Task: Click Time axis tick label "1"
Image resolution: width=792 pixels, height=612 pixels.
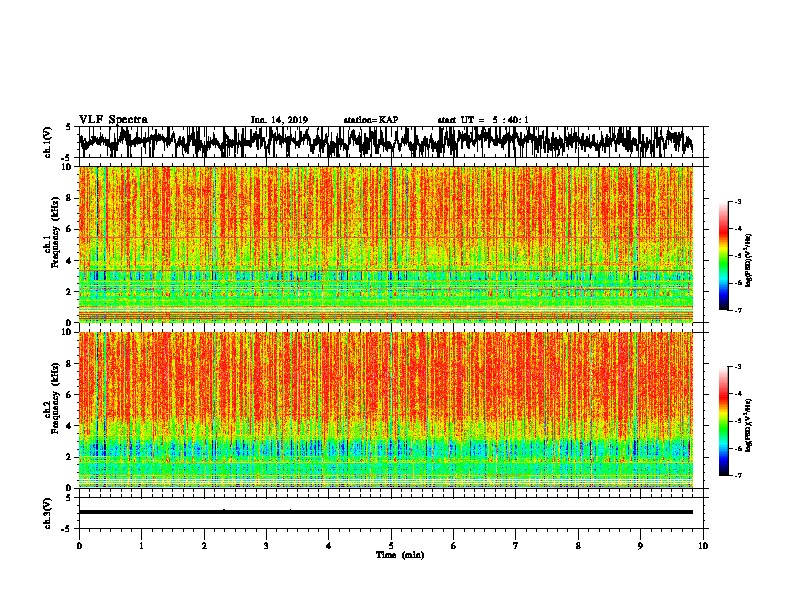Action: tap(141, 546)
